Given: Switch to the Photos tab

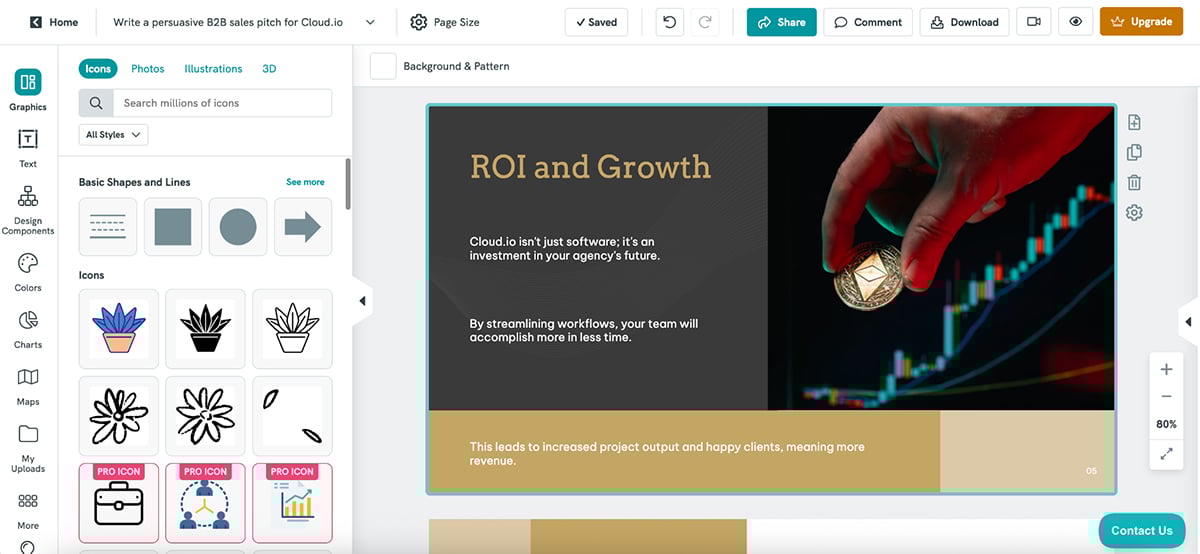Looking at the screenshot, I should click(148, 69).
